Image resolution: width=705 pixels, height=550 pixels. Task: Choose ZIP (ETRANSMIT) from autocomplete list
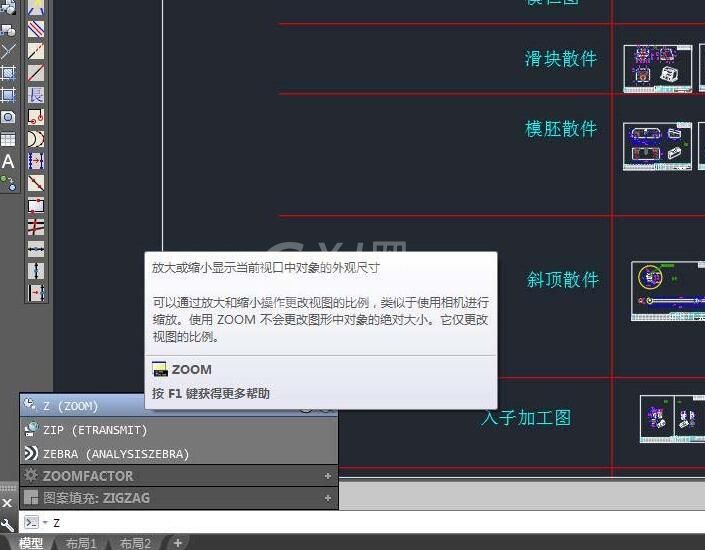179,430
